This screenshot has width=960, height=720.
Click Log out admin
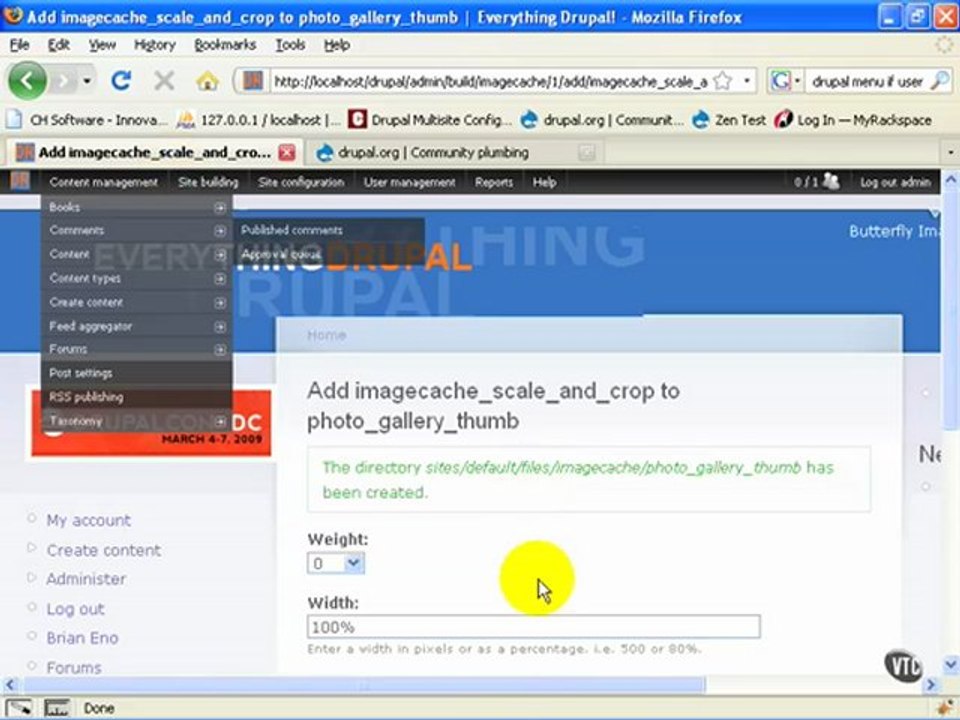point(895,182)
